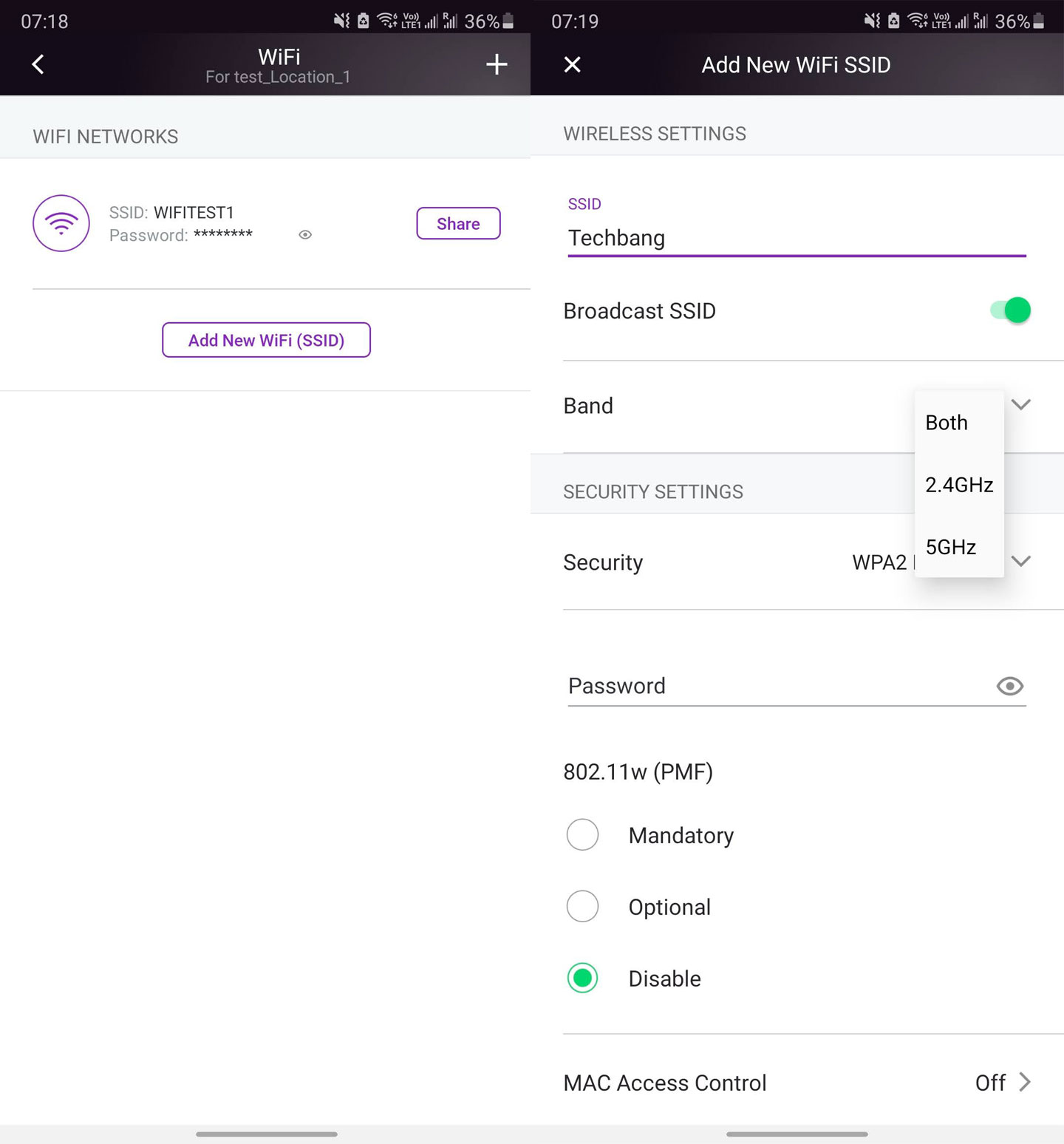Click the Share button next to WIFITEST1
The height and width of the screenshot is (1144, 1064).
[457, 223]
